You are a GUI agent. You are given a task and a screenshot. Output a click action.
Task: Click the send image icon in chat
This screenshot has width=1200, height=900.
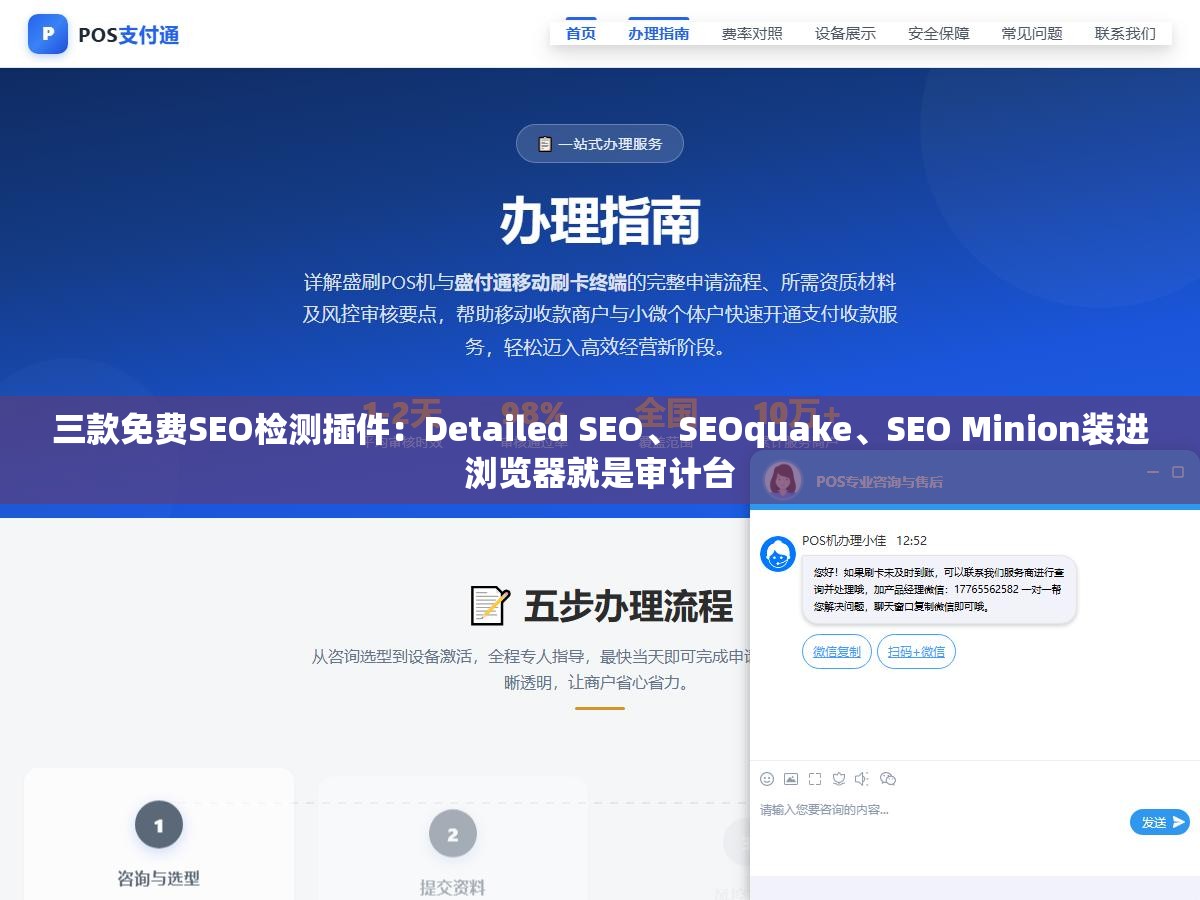coord(791,779)
